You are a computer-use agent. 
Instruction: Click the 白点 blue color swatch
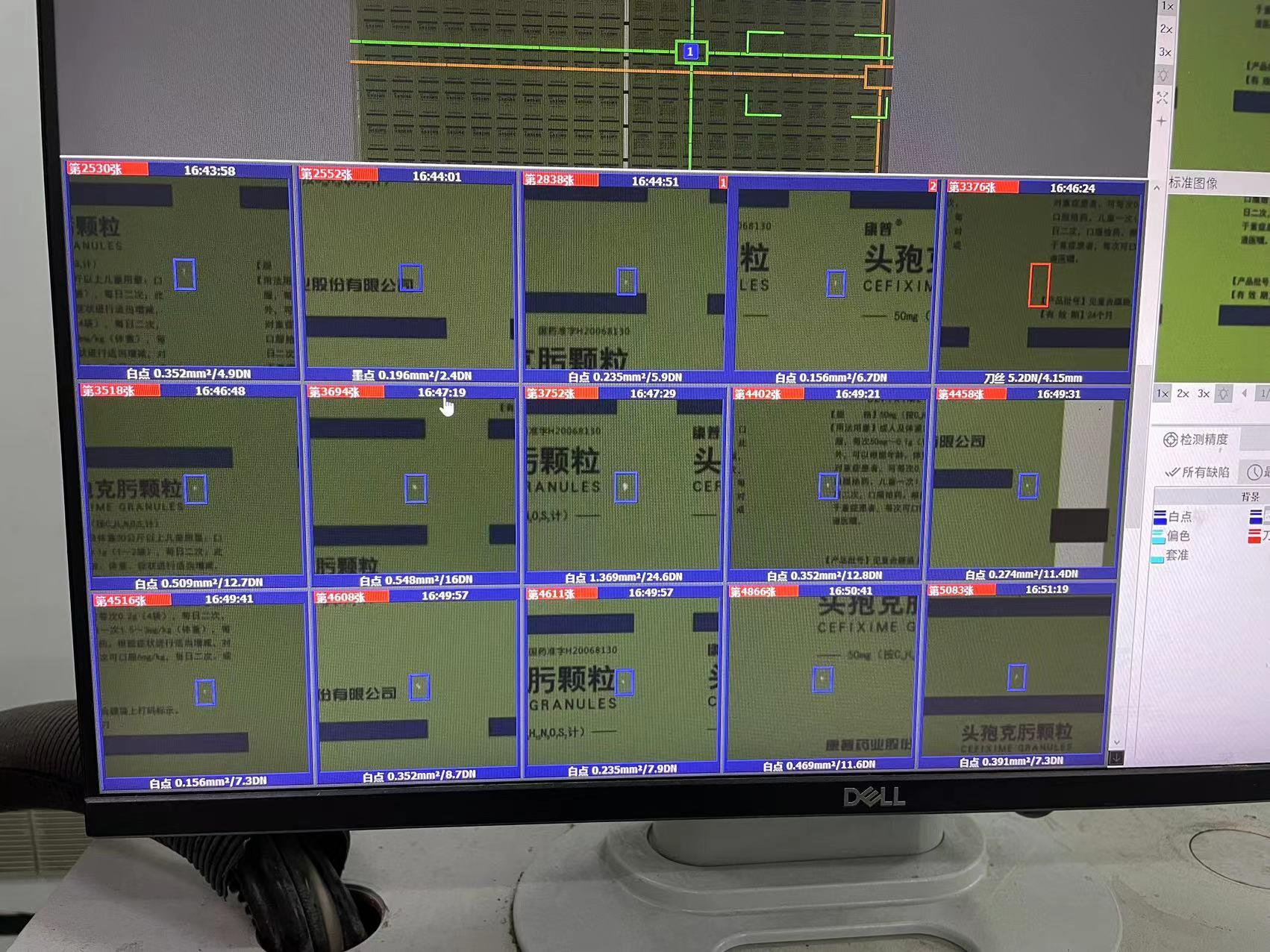(x=1160, y=516)
